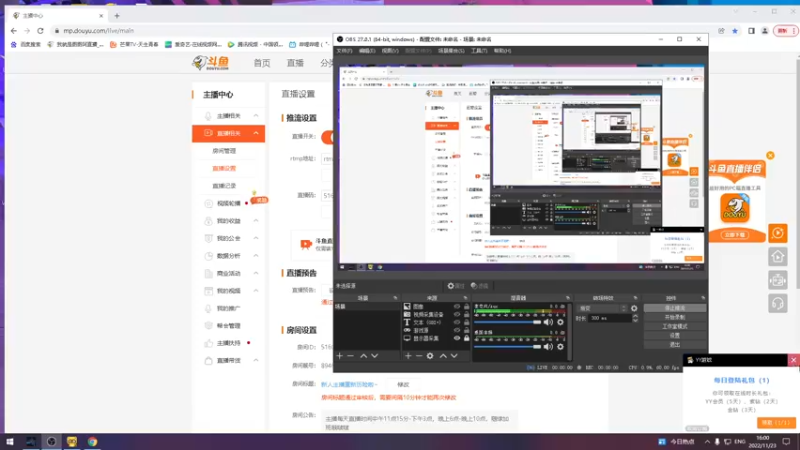Toggle visibility of the image source

[457, 307]
